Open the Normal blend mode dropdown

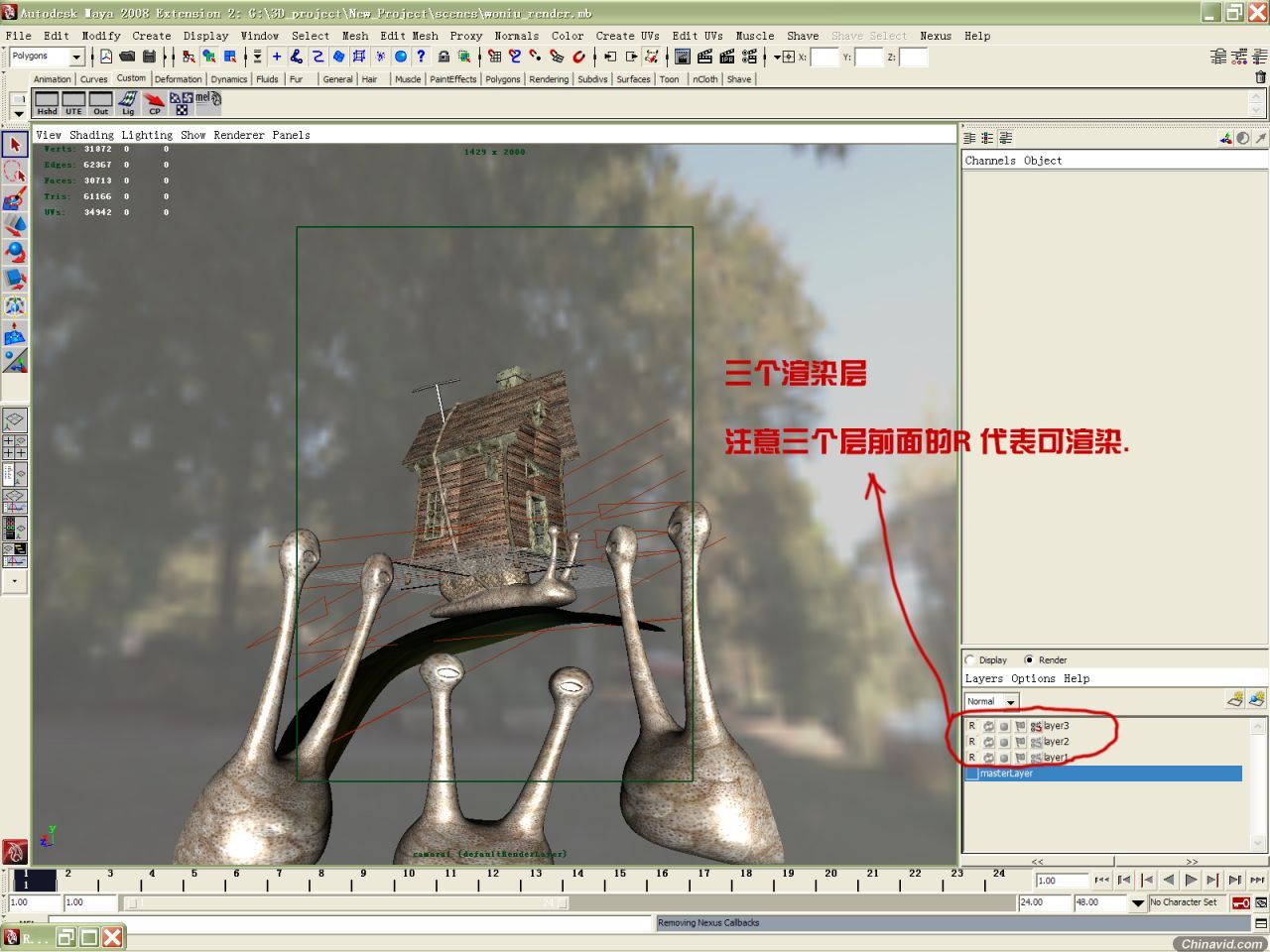tap(1011, 702)
